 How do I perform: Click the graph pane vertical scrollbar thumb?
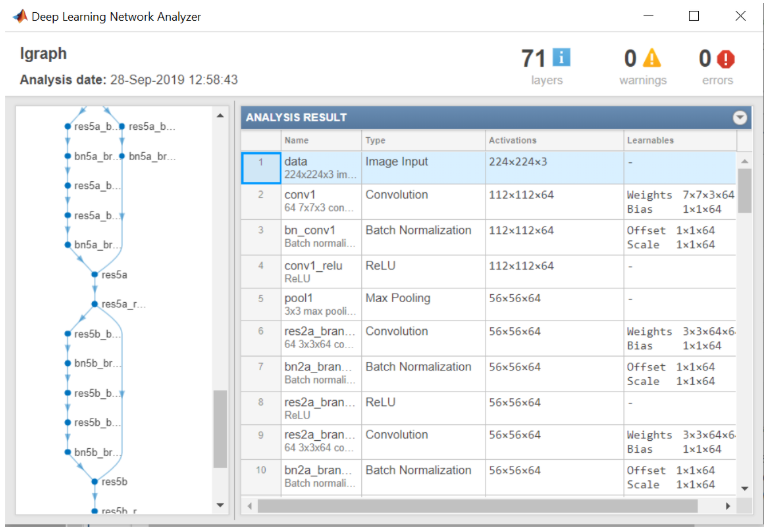(x=220, y=428)
